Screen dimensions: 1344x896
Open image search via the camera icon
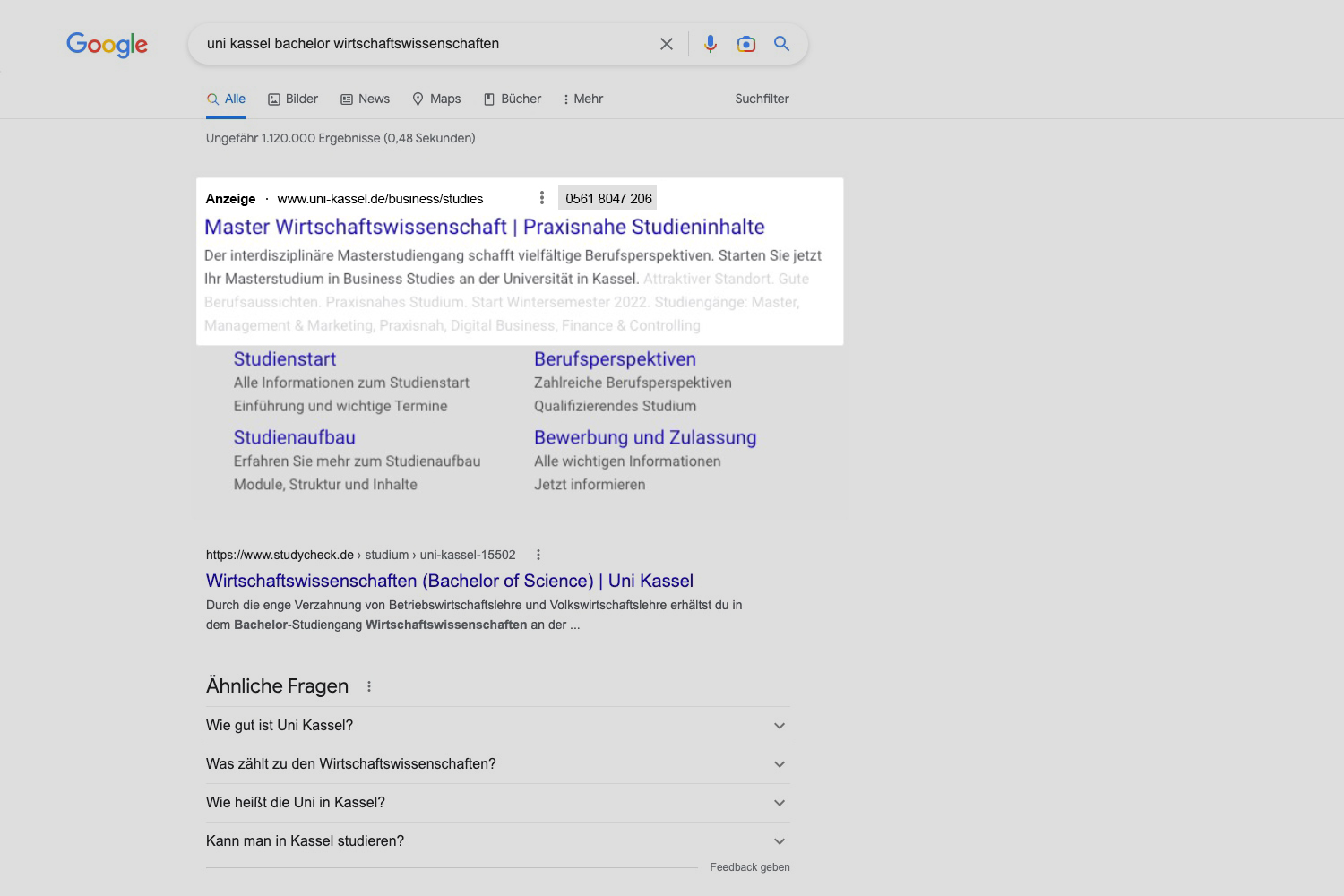point(746,44)
